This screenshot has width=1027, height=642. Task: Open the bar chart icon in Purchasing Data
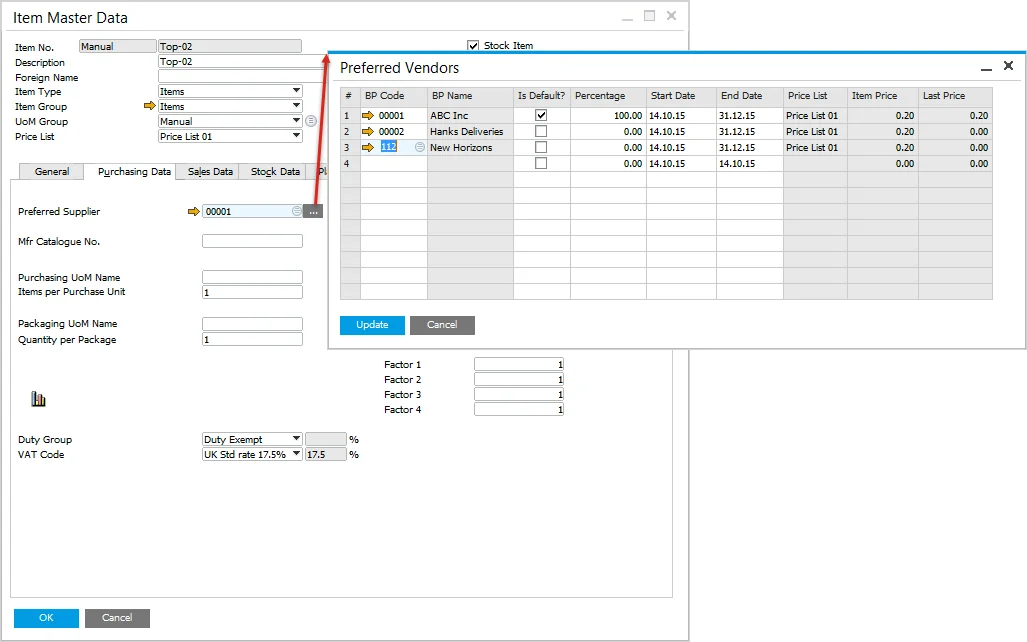(x=39, y=399)
